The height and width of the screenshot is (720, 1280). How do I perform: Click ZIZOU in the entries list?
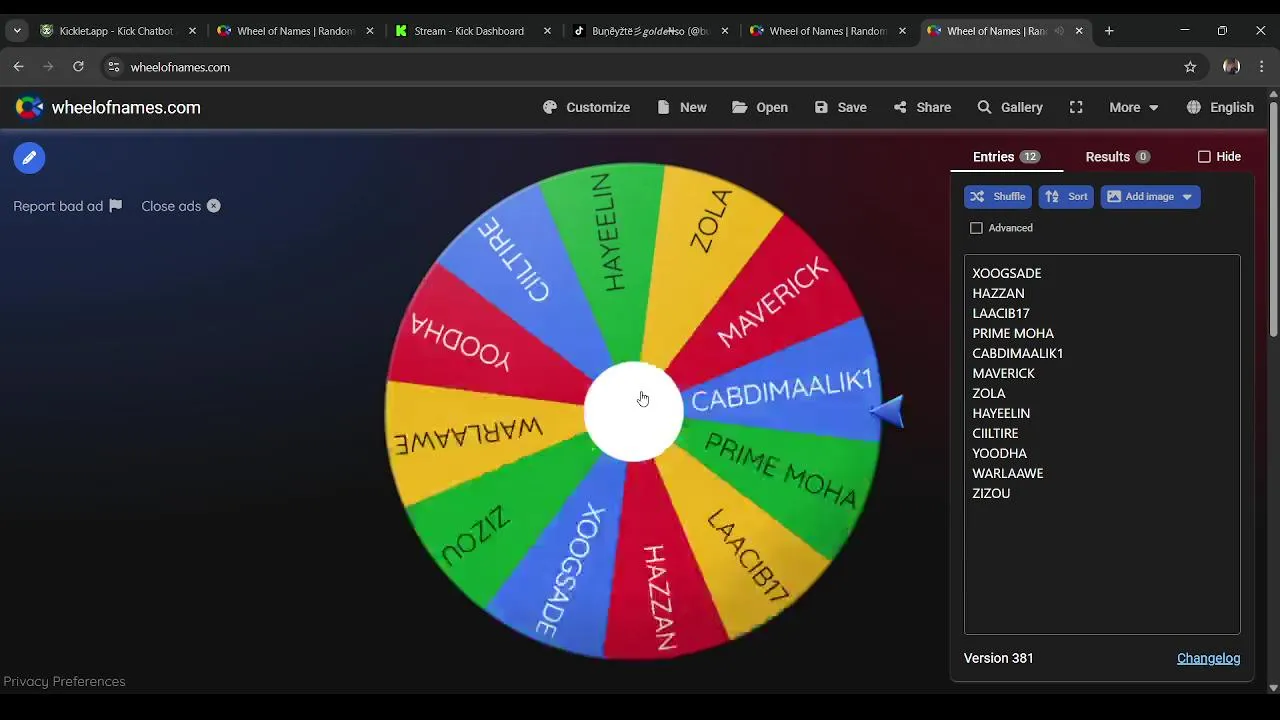pyautogui.click(x=991, y=493)
